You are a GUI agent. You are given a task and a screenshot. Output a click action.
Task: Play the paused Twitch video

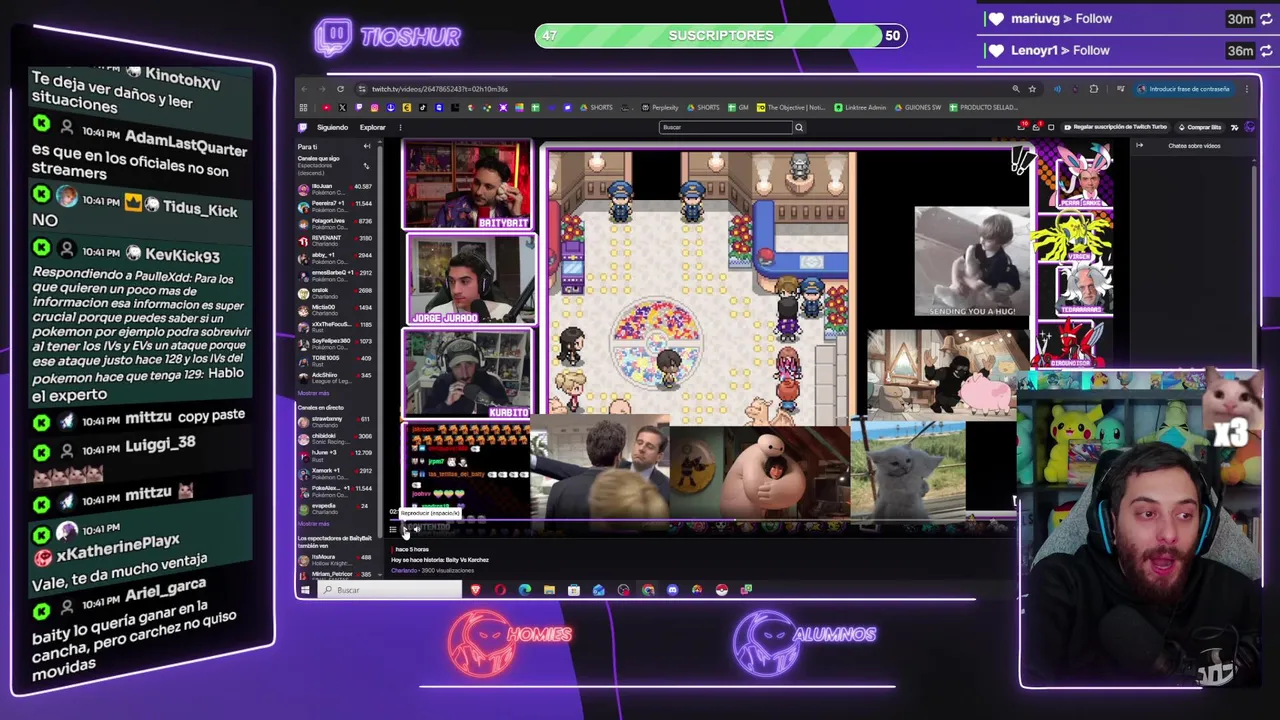click(x=404, y=529)
